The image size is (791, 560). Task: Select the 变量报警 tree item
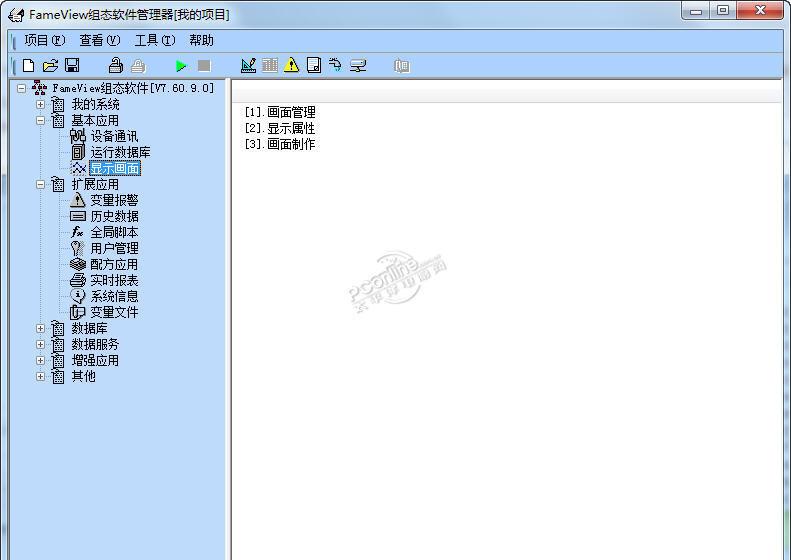115,200
